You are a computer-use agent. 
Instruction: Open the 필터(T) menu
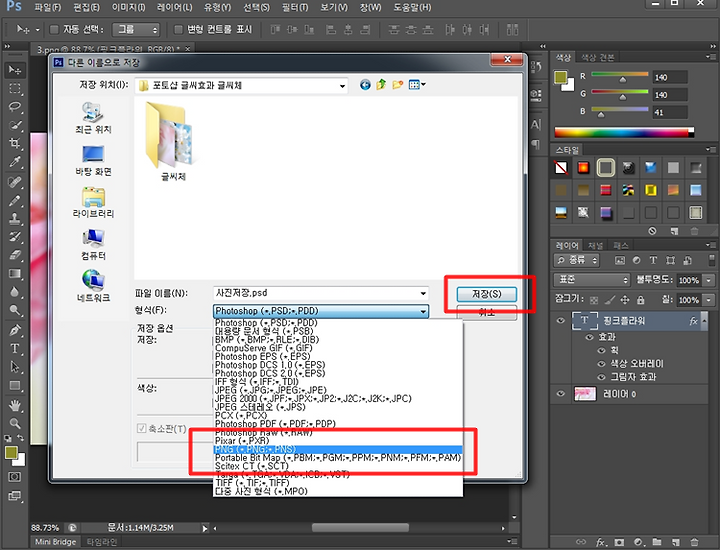point(295,7)
